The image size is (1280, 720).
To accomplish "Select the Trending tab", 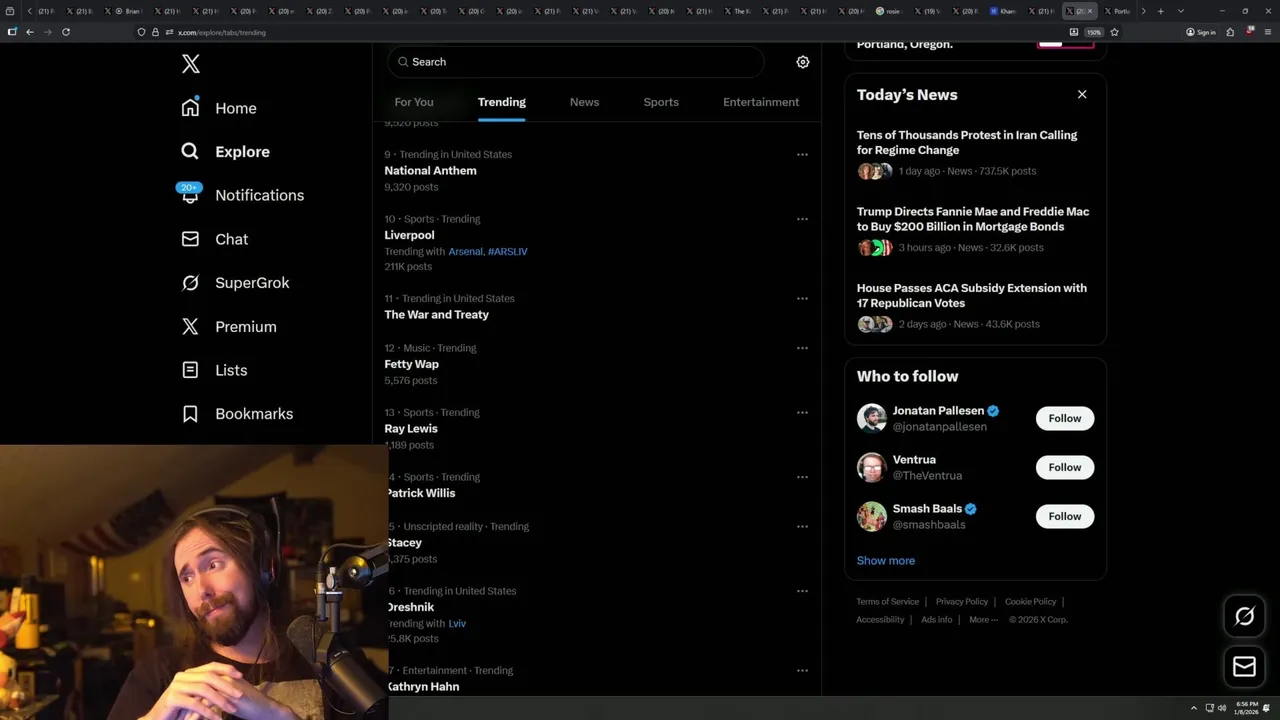I will [502, 102].
